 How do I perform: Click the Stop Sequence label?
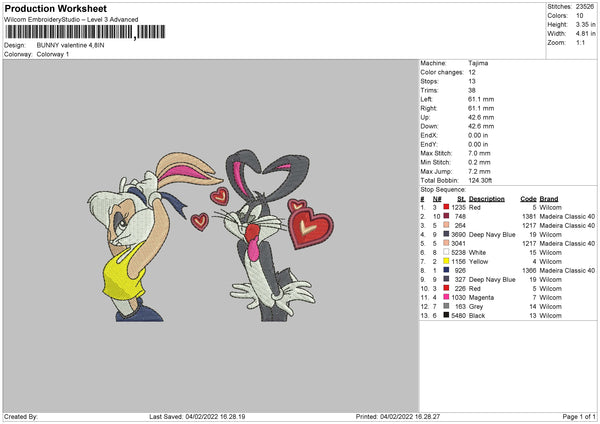443,189
